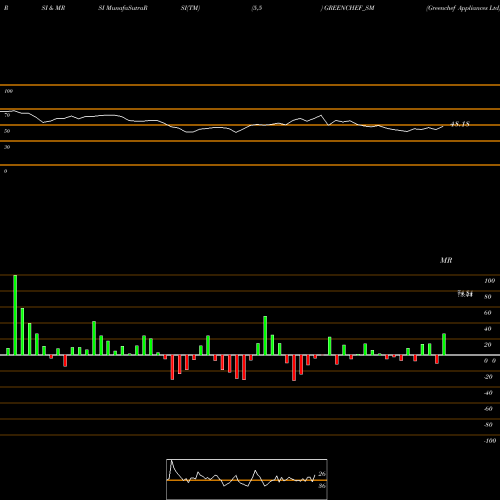Viewport: 500px width, 500px height.
Task: Click the 50 level label on RSI axis
Action: (x=7, y=131)
